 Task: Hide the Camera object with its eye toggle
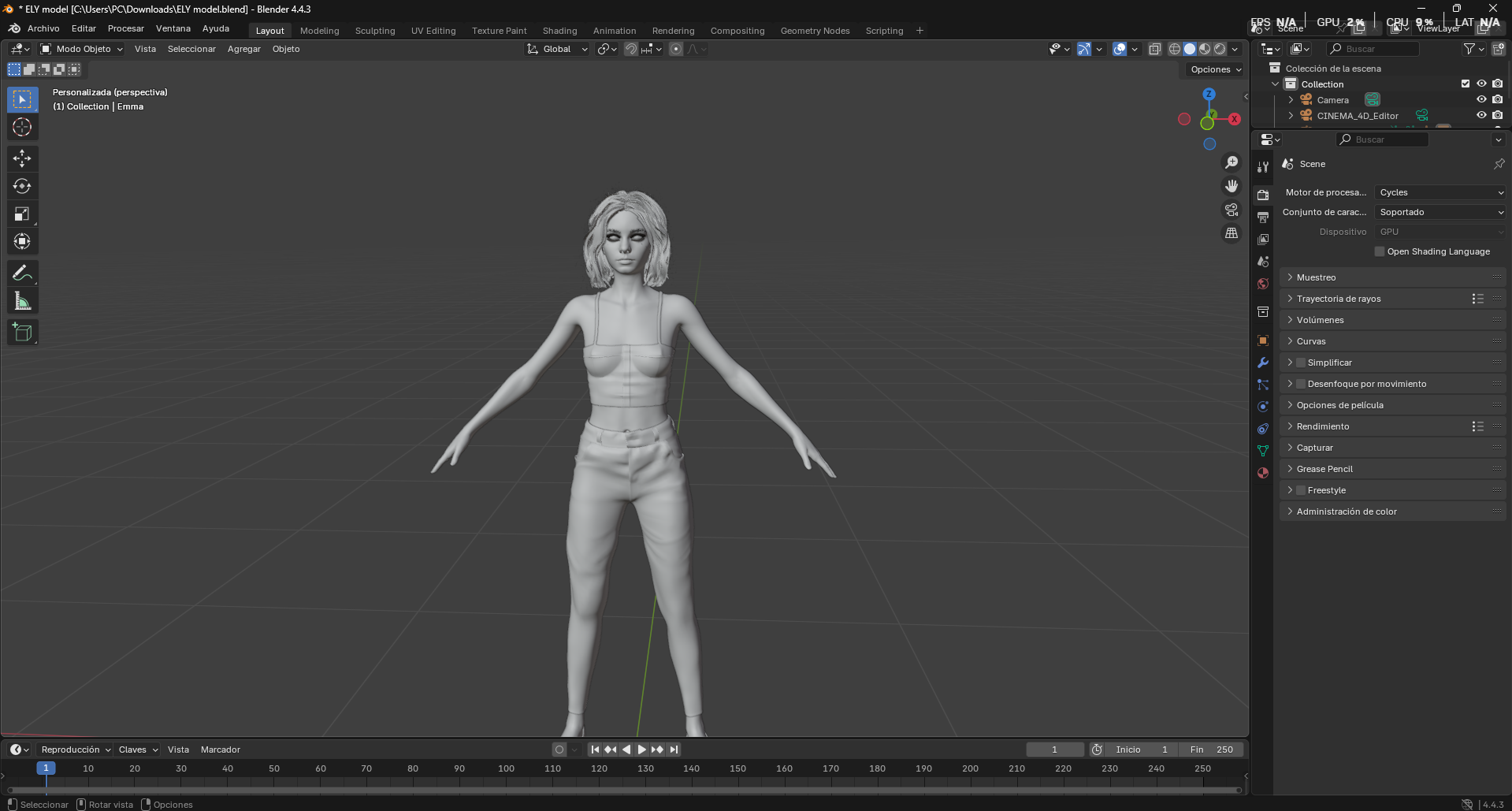pyautogui.click(x=1480, y=99)
